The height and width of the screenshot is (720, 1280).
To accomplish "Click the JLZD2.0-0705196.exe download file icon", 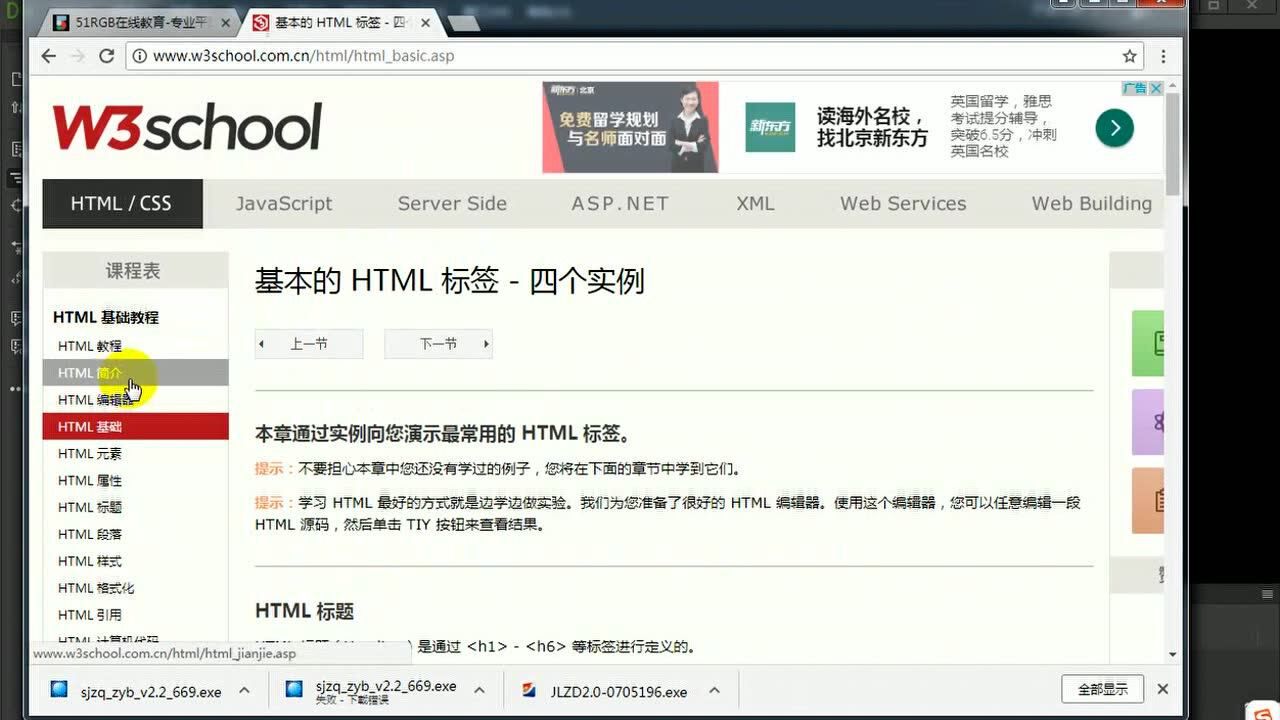I will [x=527, y=689].
